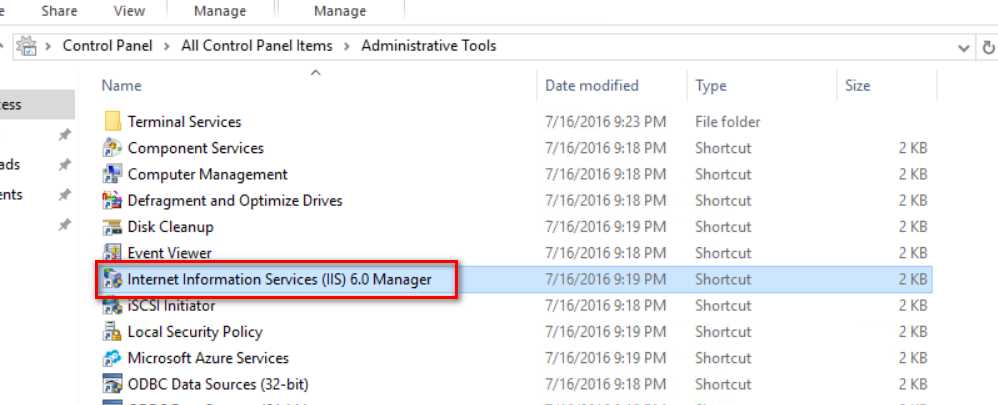Expand the chevron after All Control Panel Items

tap(347, 46)
